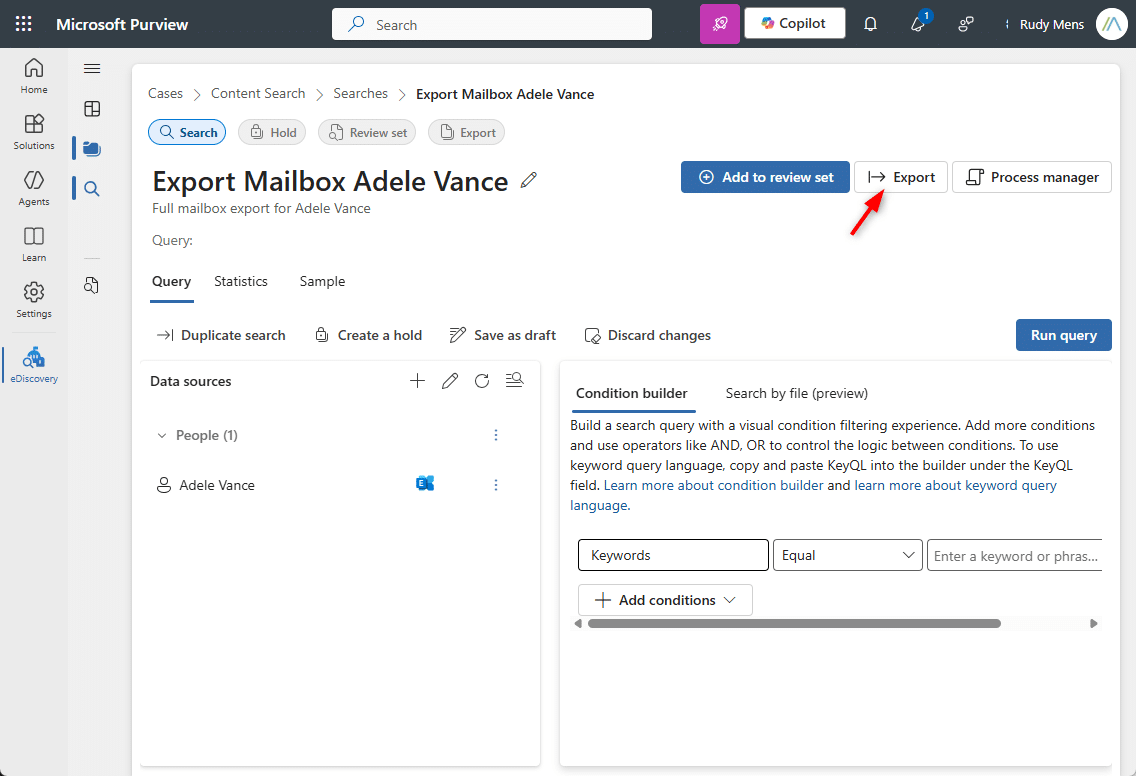Open Learn more about condition builder link
The image size is (1136, 776).
pyautogui.click(x=714, y=485)
